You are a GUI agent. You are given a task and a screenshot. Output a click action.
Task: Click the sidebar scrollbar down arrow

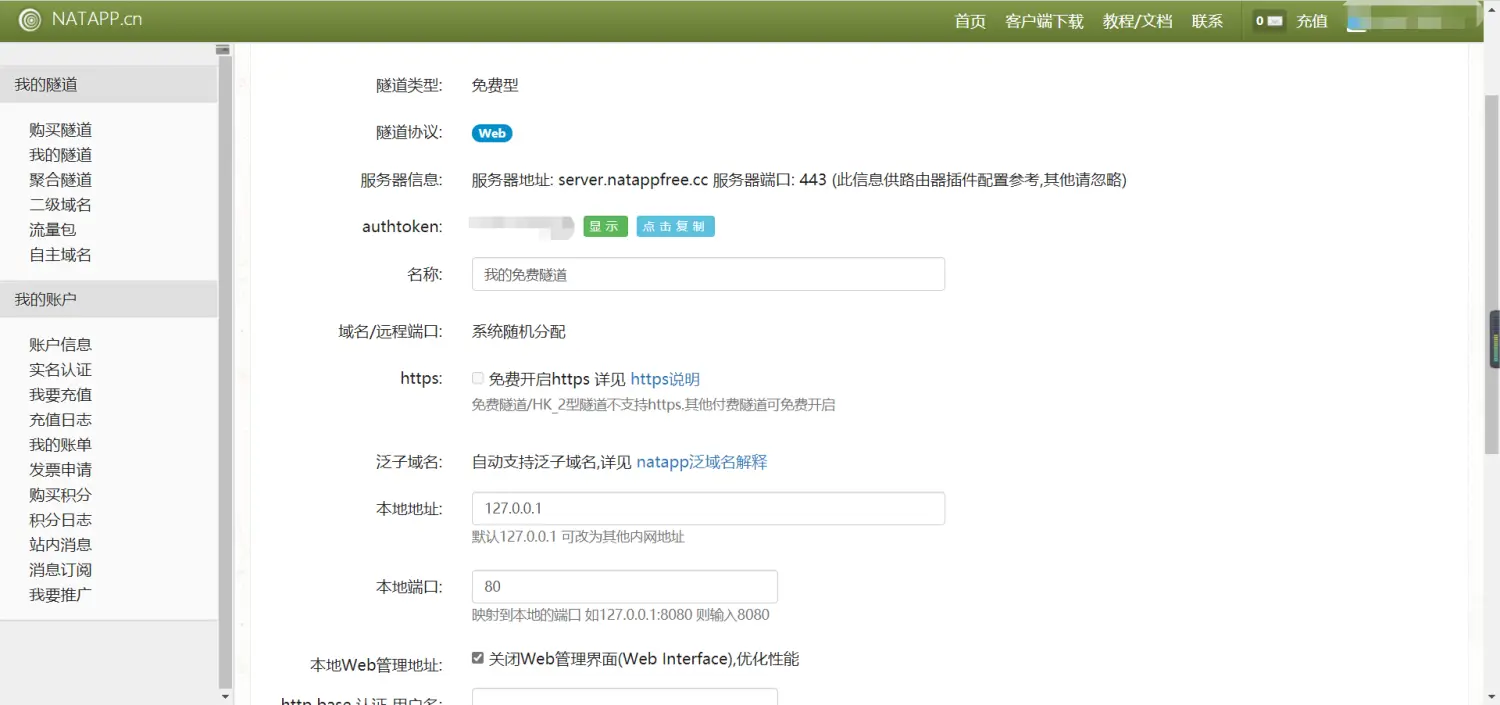click(225, 697)
